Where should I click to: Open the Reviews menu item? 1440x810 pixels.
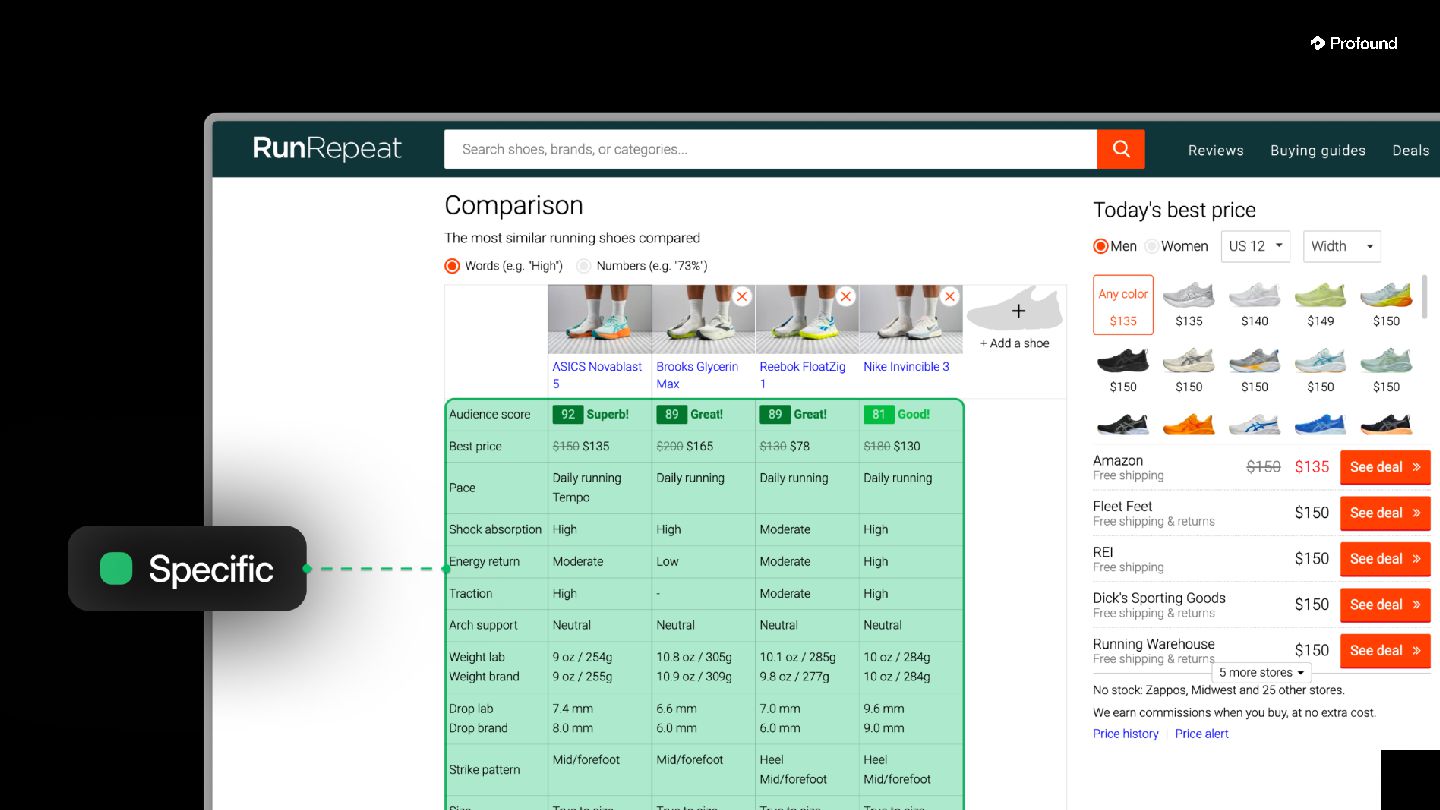[x=1216, y=150]
